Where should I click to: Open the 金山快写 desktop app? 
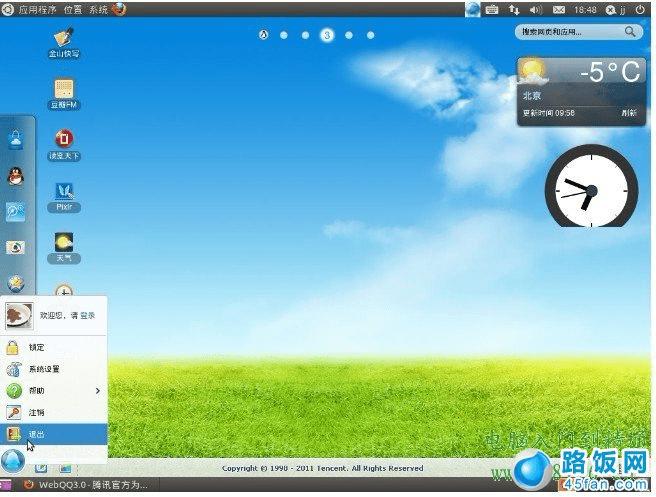coord(64,43)
